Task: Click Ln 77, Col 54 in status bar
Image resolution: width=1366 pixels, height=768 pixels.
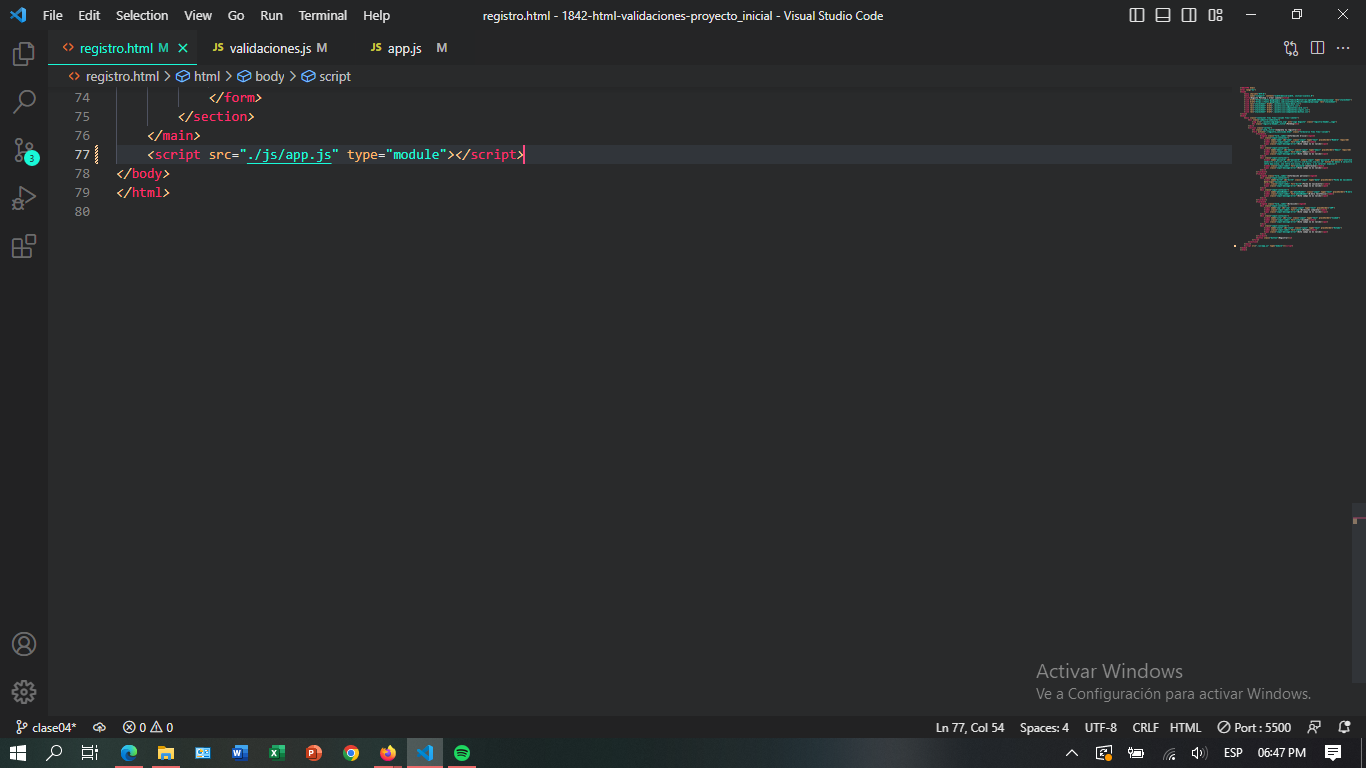Action: pyautogui.click(x=970, y=727)
